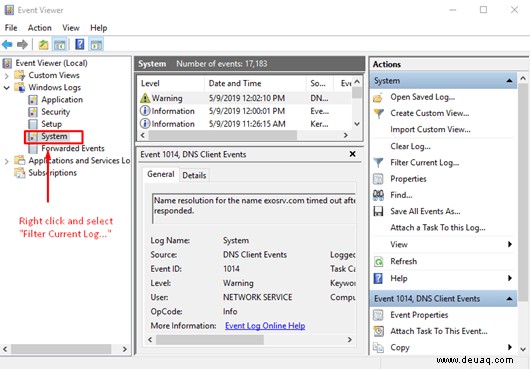Viewport: 530px width, 369px height.
Task: Click the Create Custom View funnel icon
Action: (x=379, y=113)
